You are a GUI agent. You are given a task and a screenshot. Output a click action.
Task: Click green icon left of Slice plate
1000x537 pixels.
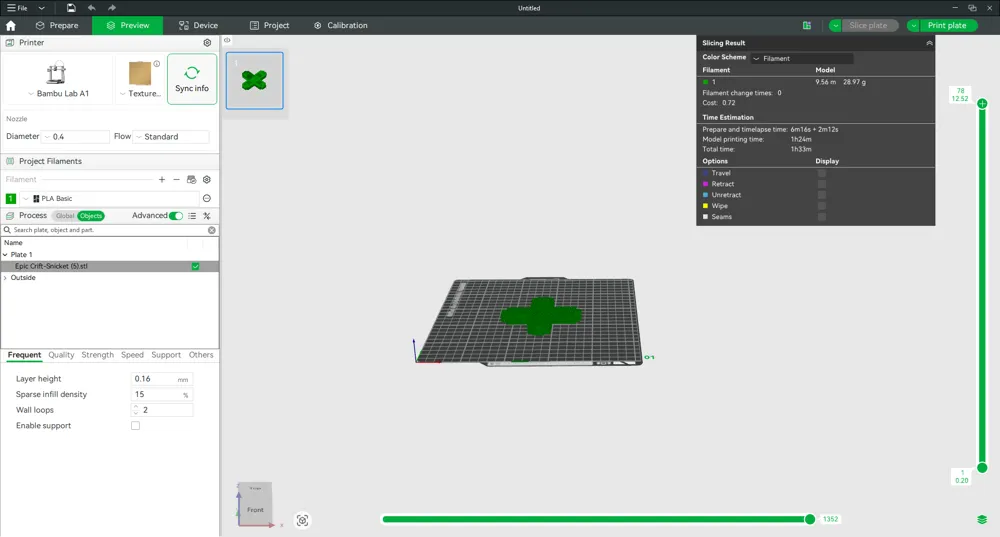tap(807, 26)
